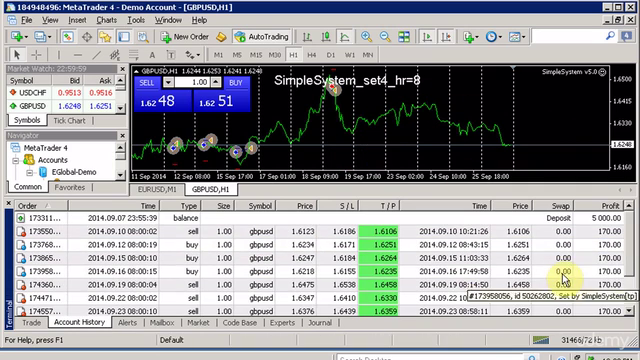Switch to Navigator Favorites tab
640x360 pixels.
click(x=70, y=187)
